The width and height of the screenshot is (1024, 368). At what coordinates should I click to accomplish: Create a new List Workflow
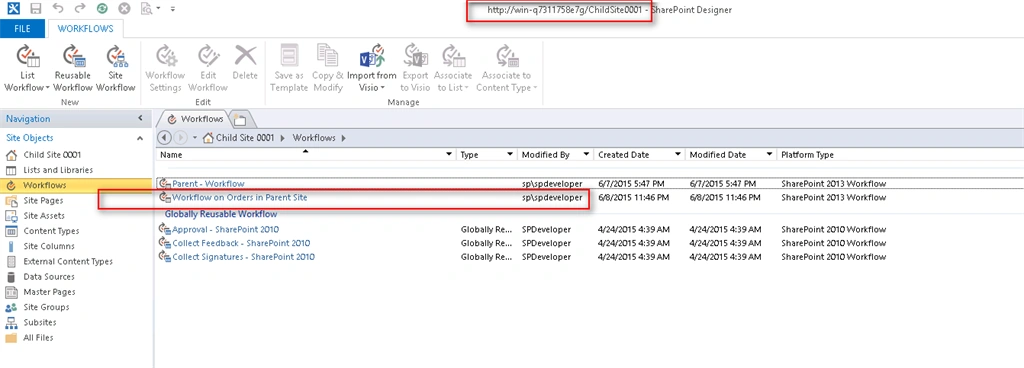tap(27, 69)
